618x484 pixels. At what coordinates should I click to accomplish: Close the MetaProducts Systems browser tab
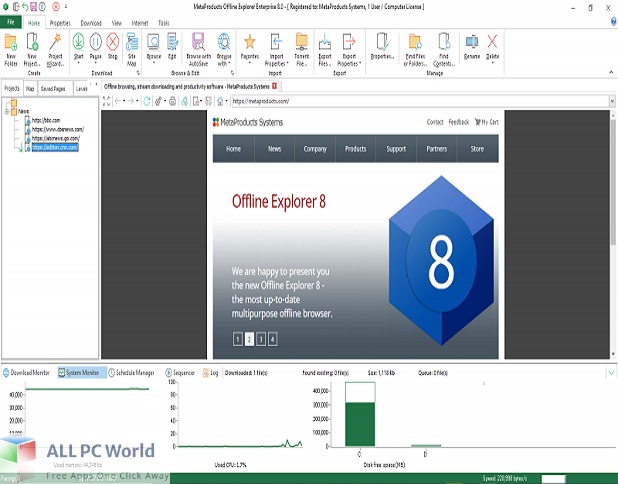pyautogui.click(x=274, y=86)
